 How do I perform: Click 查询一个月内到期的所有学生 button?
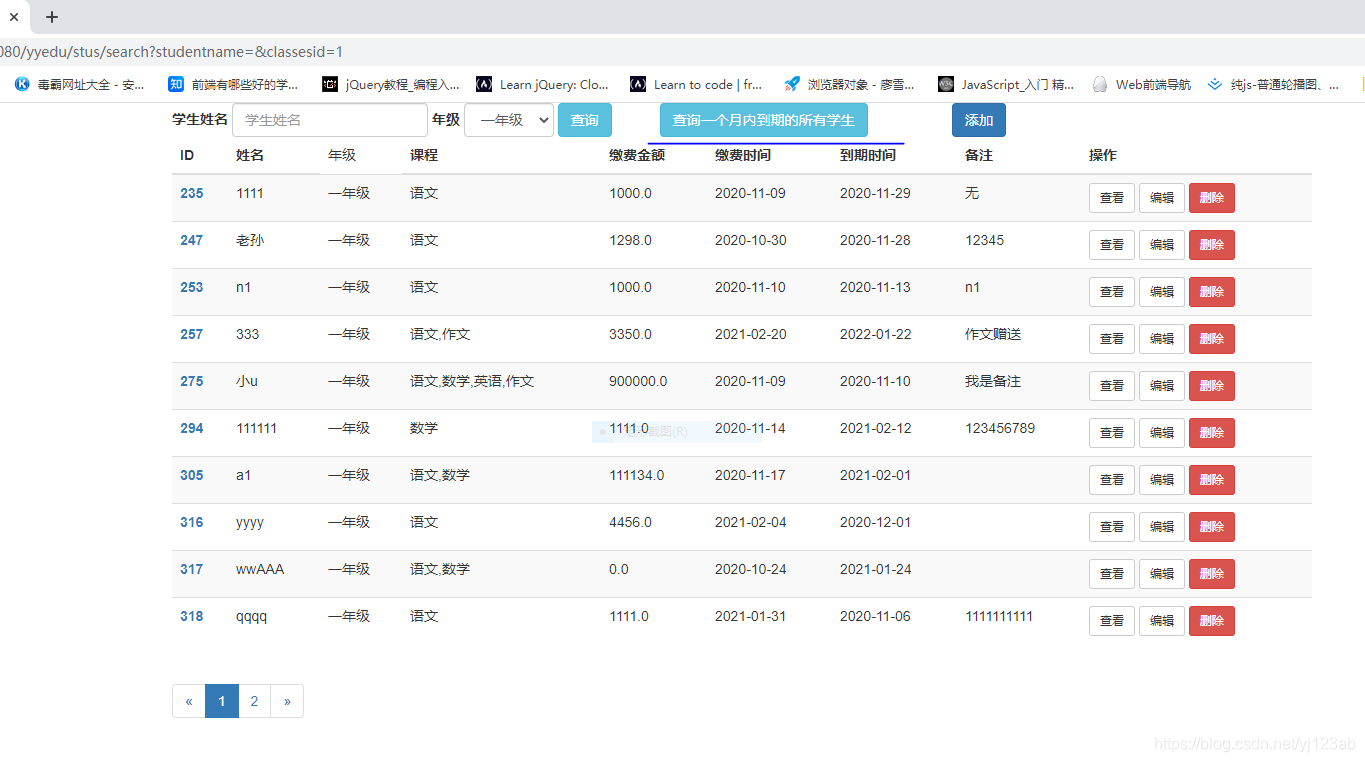coord(764,120)
